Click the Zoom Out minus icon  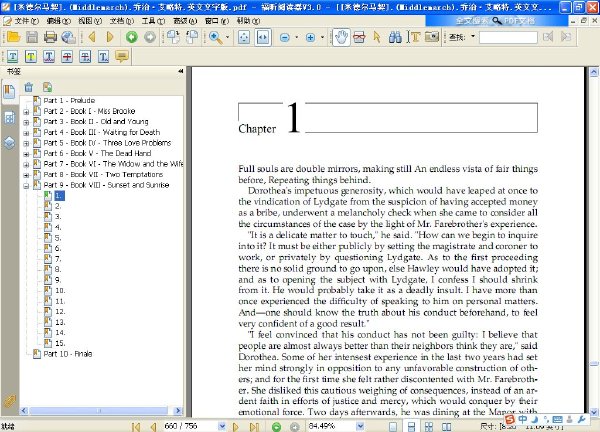285,37
